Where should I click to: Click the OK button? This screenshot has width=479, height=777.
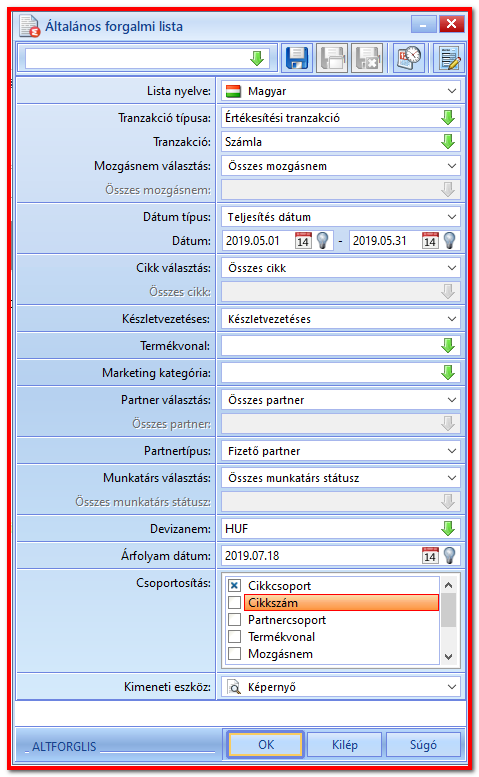(266, 744)
